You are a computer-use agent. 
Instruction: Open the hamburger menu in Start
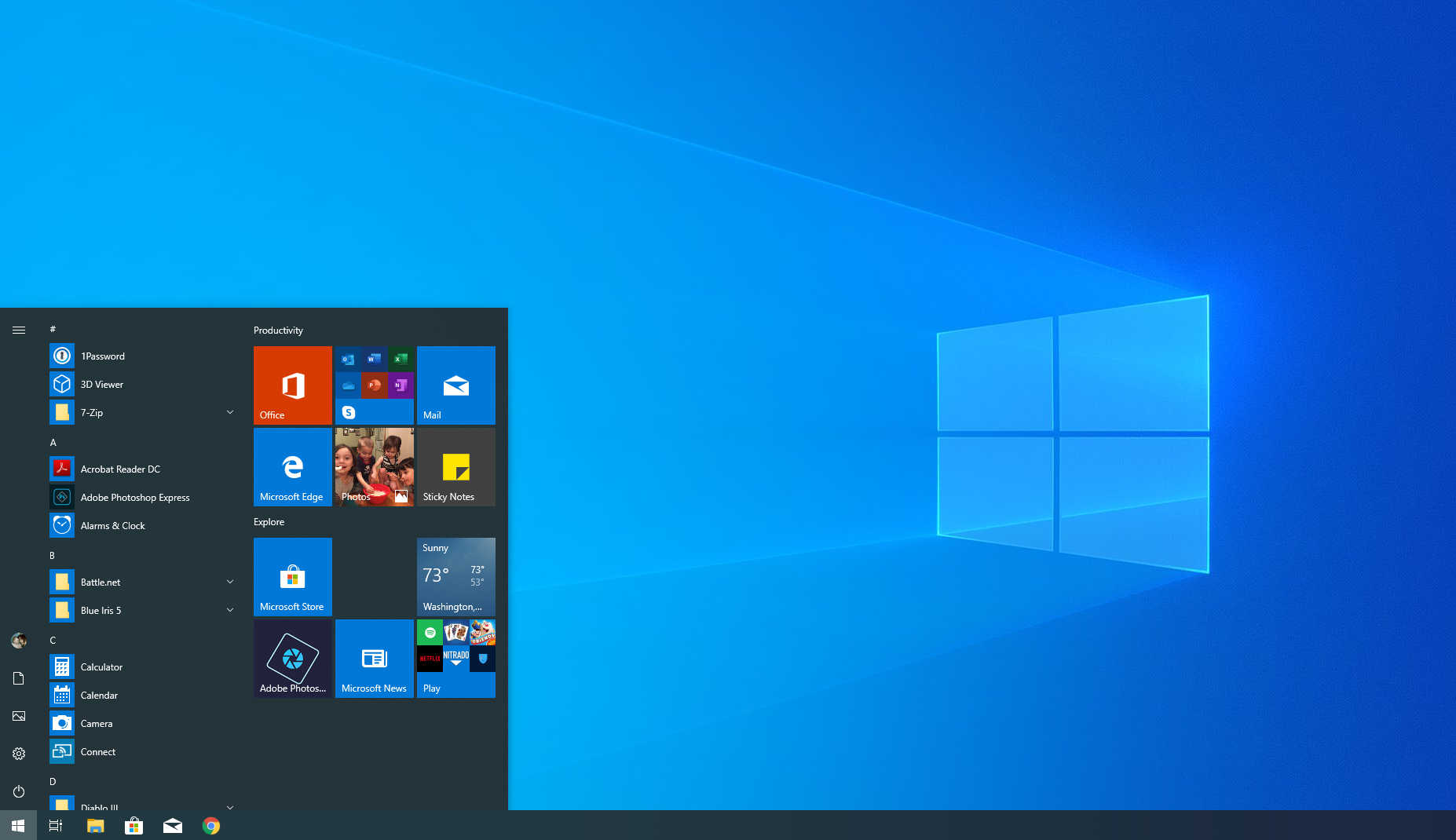tap(19, 330)
